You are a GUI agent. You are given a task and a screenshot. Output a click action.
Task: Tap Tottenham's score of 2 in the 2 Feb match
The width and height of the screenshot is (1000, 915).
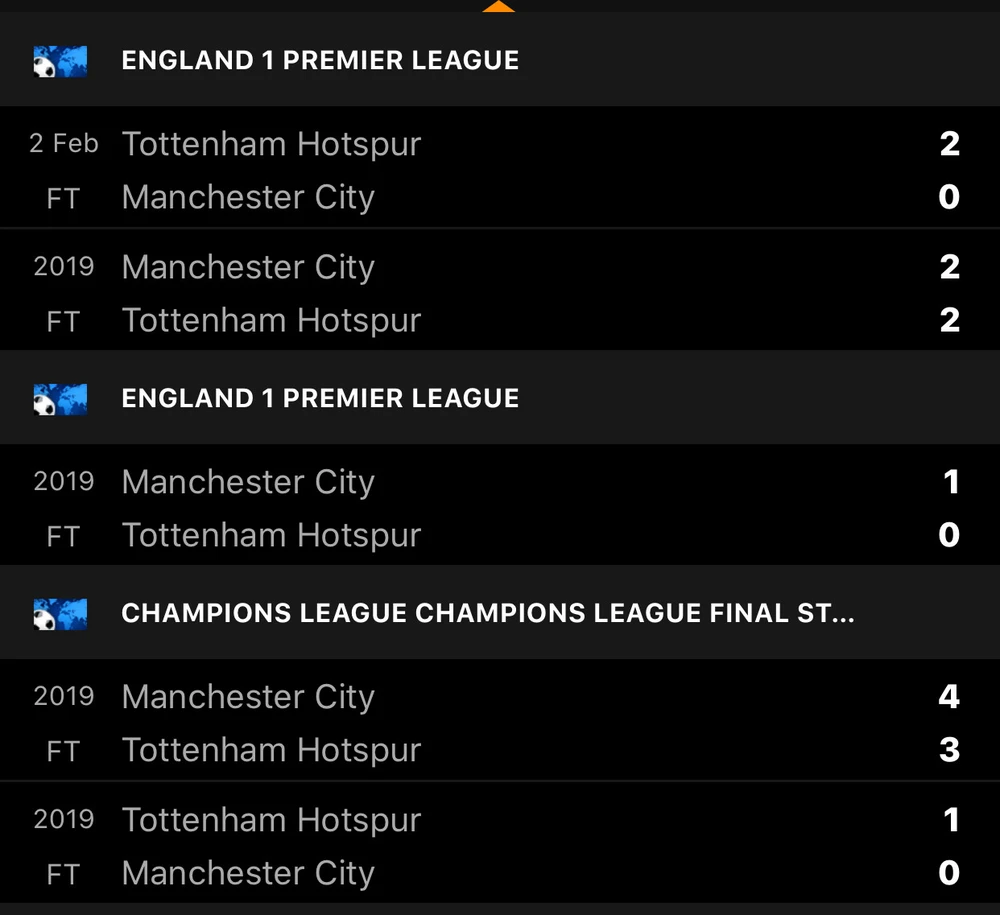[x=949, y=144]
